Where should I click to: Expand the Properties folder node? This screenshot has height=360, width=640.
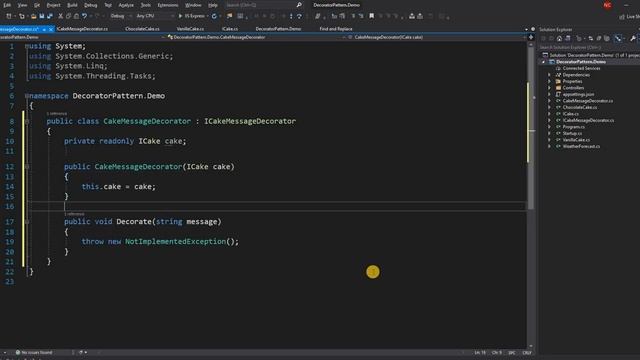click(x=549, y=82)
